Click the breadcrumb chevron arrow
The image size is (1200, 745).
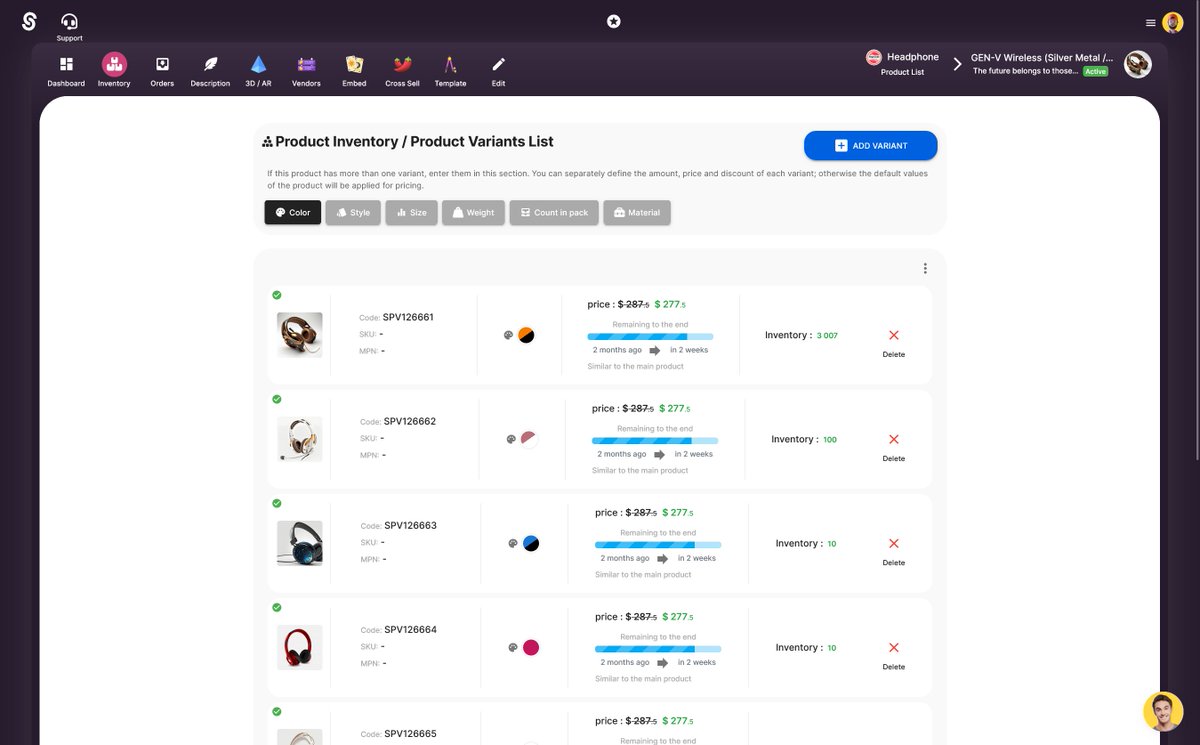pyautogui.click(x=957, y=64)
